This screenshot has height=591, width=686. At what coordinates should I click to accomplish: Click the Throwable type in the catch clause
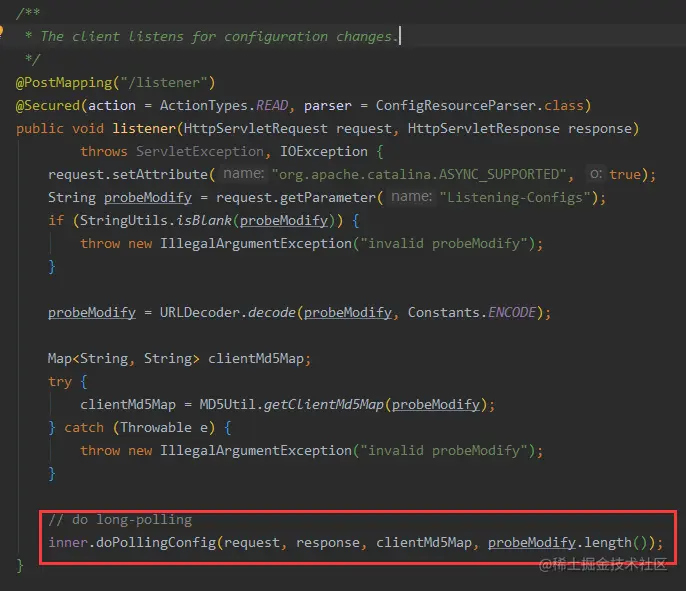coord(156,427)
